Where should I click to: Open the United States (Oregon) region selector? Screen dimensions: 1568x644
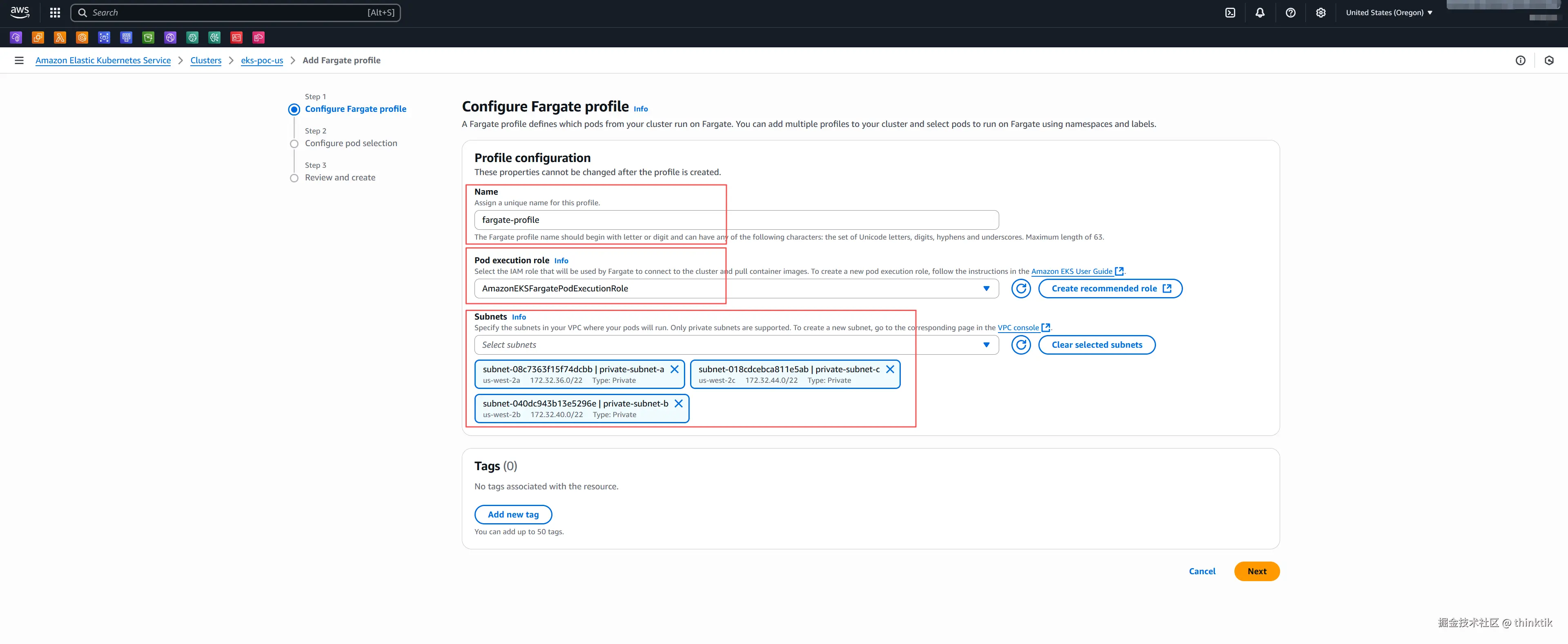coord(1388,13)
